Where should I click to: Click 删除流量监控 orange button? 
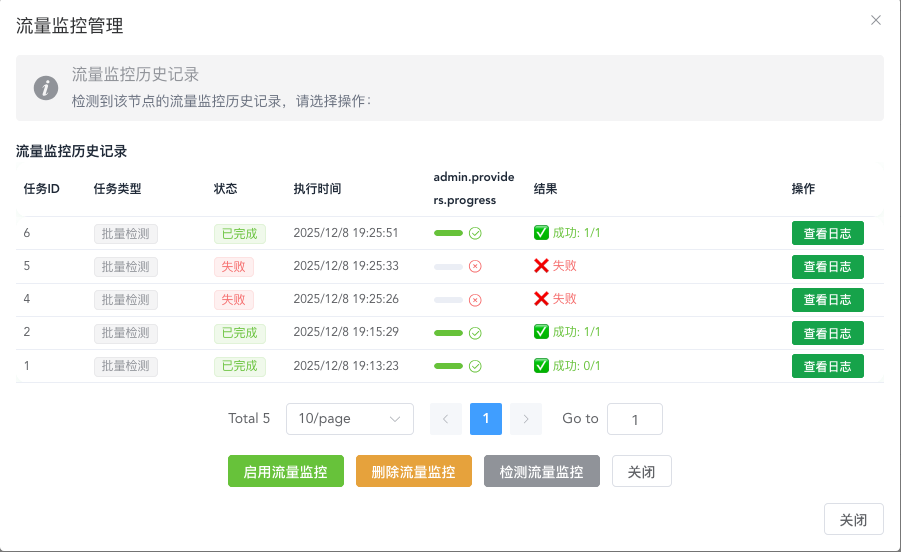(x=413, y=472)
